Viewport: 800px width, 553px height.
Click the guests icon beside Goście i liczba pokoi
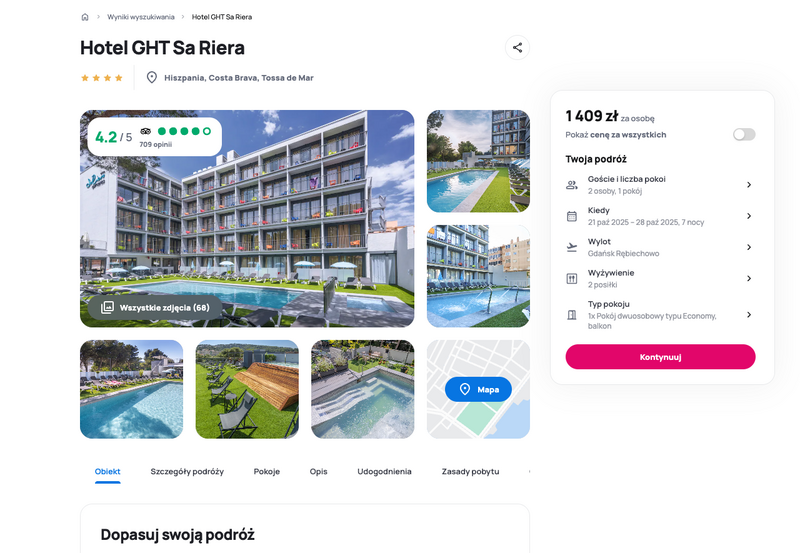click(x=572, y=185)
